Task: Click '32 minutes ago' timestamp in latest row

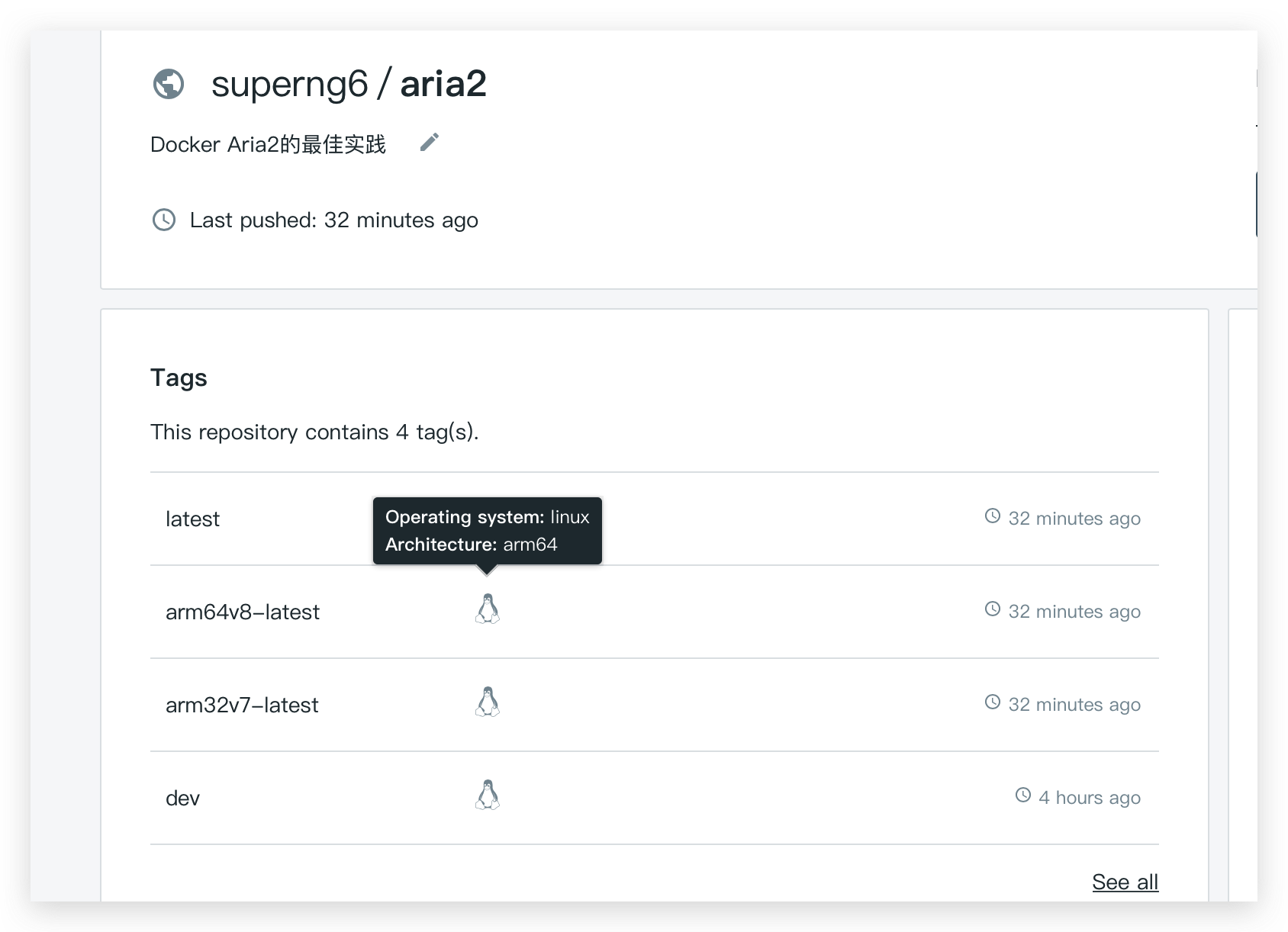Action: point(1074,519)
